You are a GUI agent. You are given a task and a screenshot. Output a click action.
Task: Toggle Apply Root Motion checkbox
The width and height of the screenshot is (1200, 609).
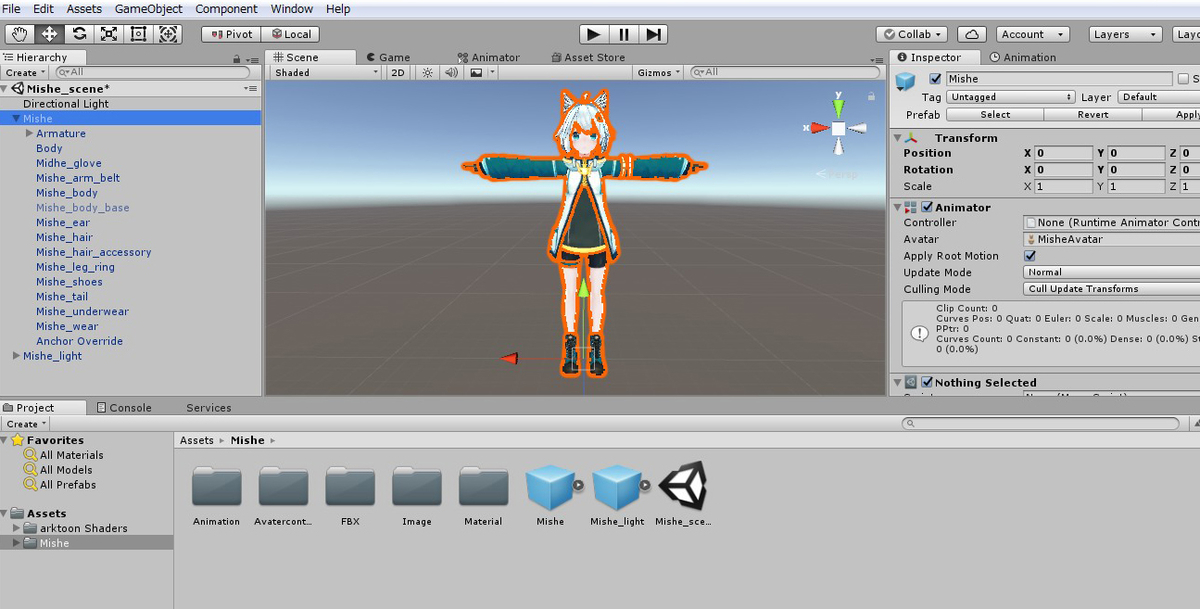(x=1030, y=256)
